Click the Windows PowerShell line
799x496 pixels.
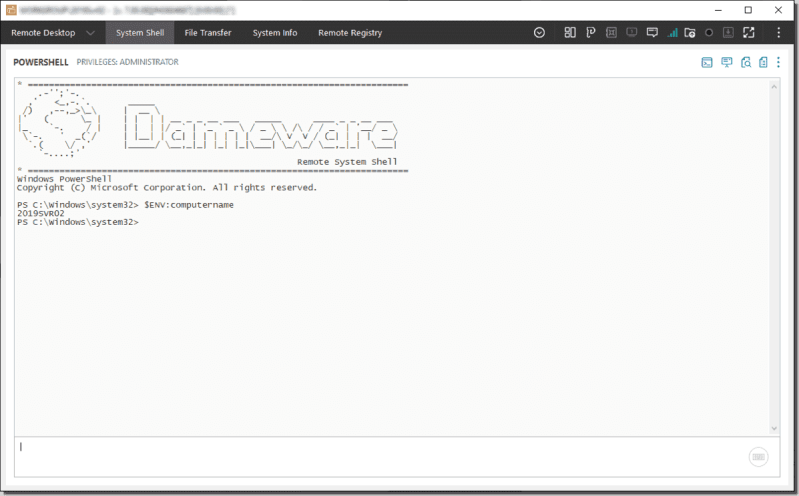(x=64, y=179)
